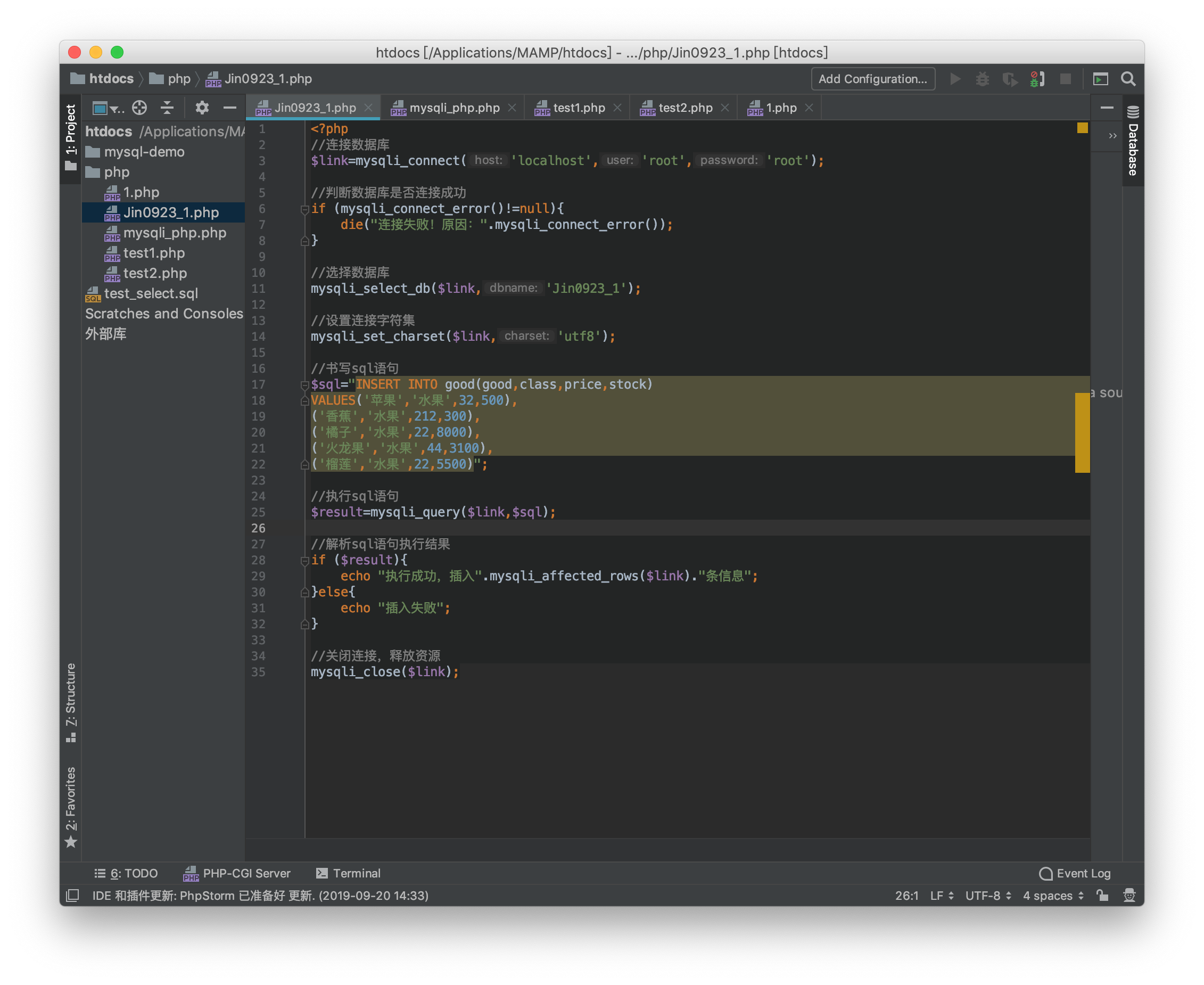Click the yellow inspection status indicator
The height and width of the screenshot is (985, 1204).
tap(1082, 128)
